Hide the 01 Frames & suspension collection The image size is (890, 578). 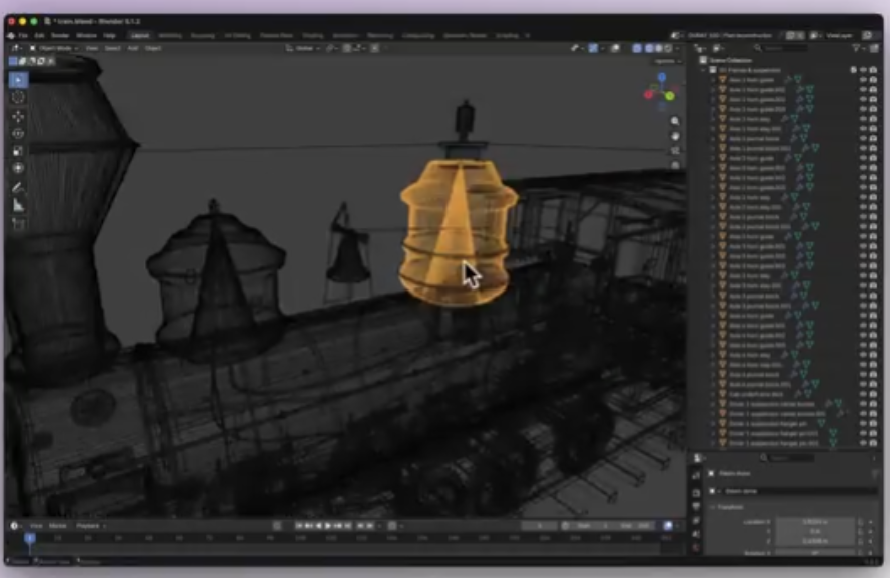pyautogui.click(x=863, y=70)
